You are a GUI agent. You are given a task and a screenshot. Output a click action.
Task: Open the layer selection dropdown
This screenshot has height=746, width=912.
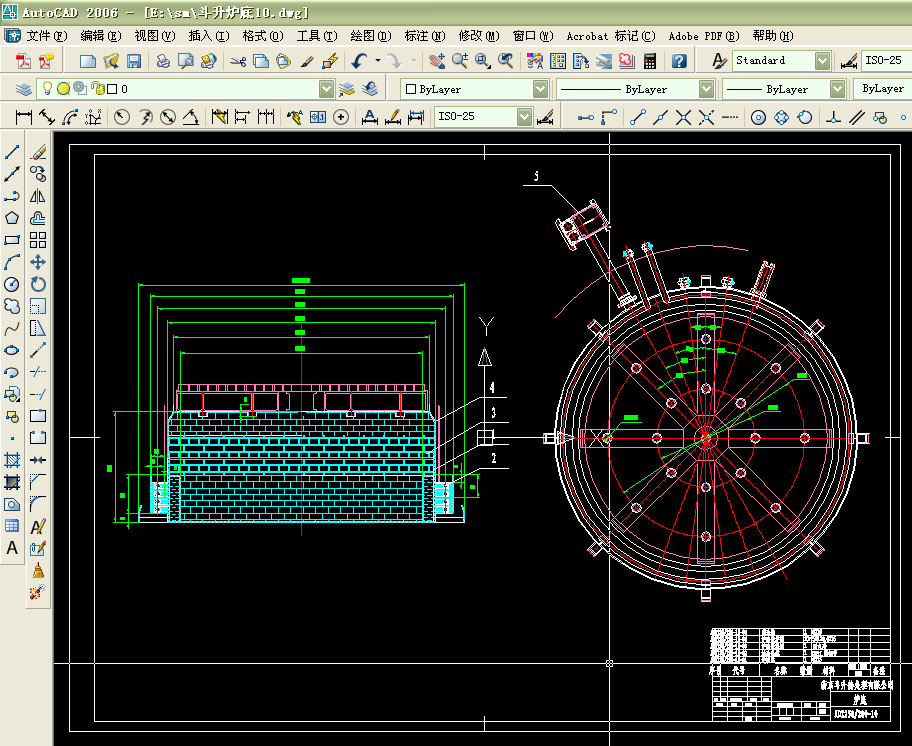[325, 88]
